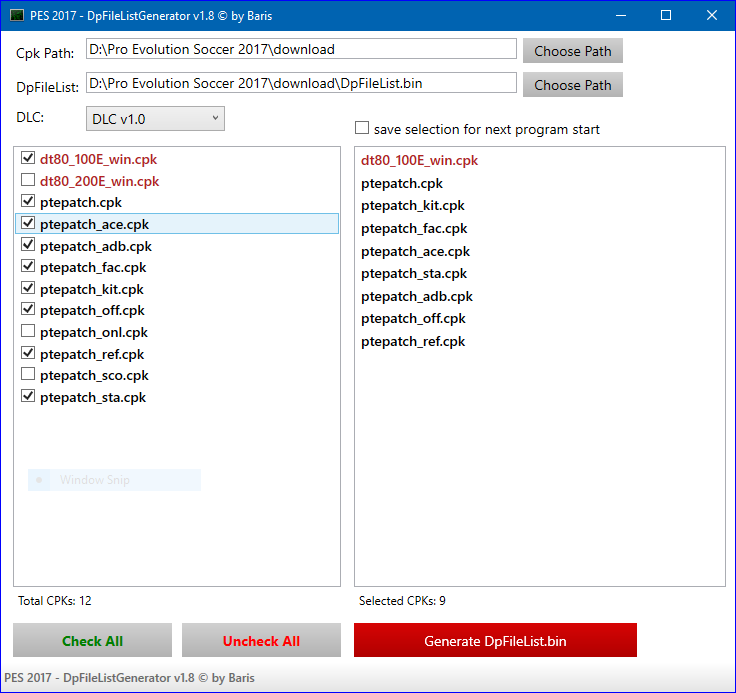Uncheck the ptepatch.cpk checkbox
The image size is (736, 693).
(x=28, y=201)
